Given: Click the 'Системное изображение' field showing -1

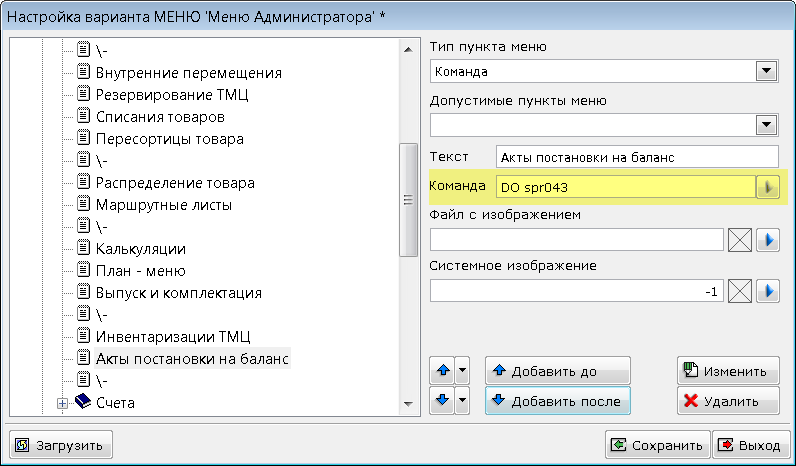Looking at the screenshot, I should pyautogui.click(x=577, y=291).
